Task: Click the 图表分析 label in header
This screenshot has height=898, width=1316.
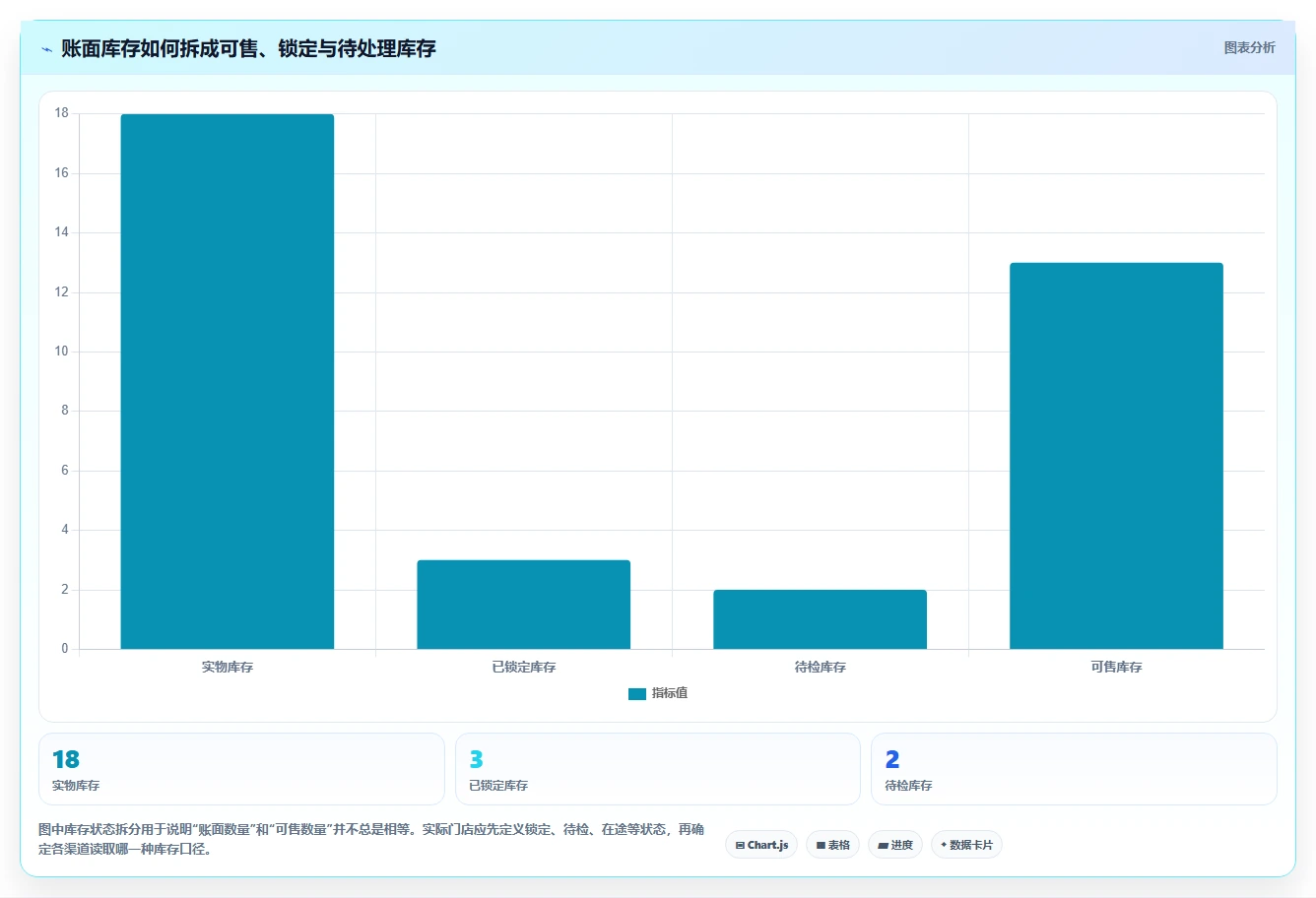Action: pyautogui.click(x=1249, y=47)
